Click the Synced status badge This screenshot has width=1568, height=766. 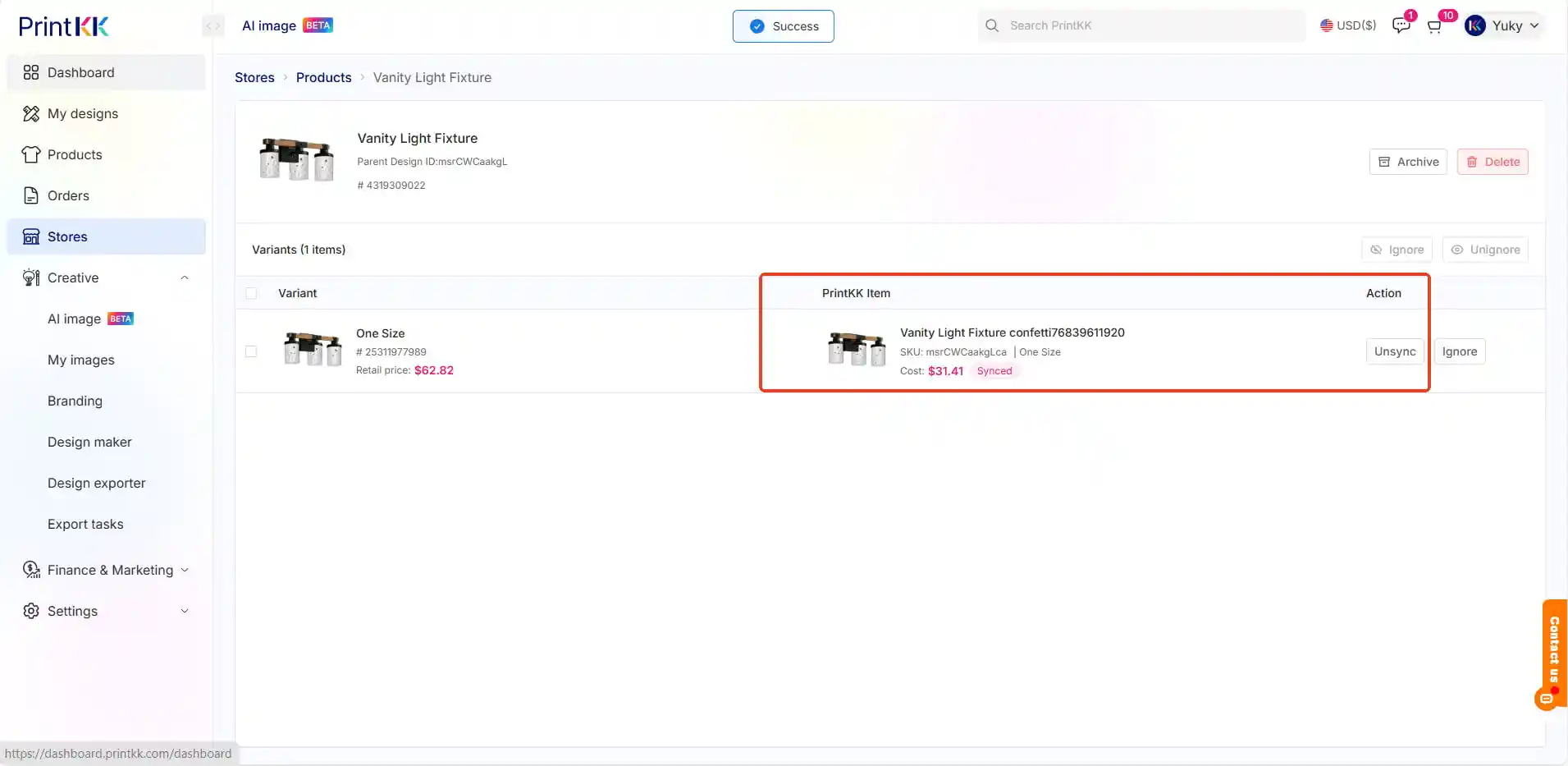[994, 371]
